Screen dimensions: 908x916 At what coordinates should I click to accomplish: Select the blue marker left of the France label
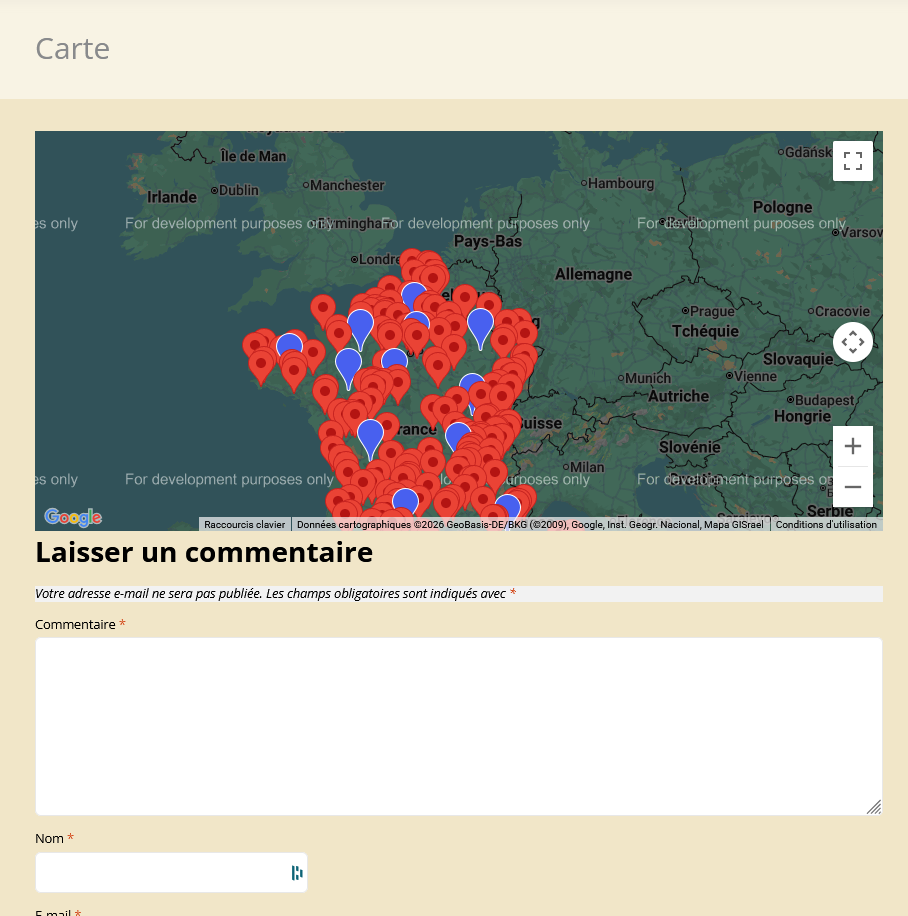coord(370,435)
